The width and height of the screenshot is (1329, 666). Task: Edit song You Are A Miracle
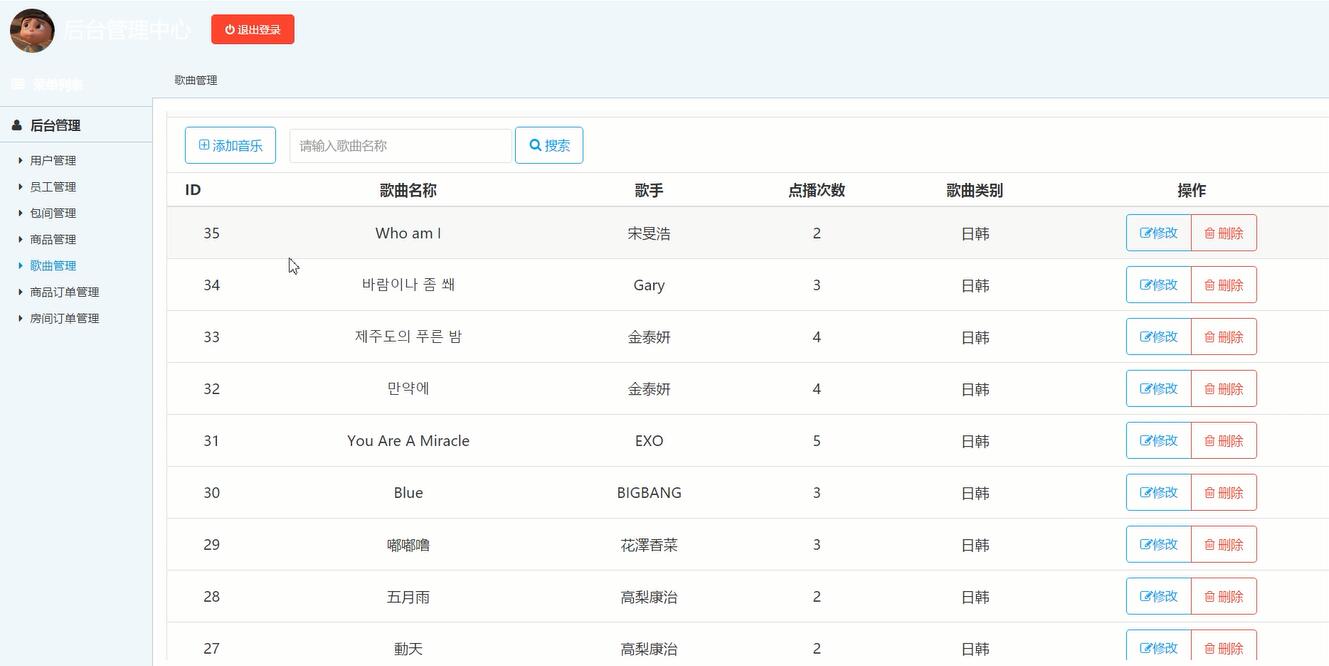click(1159, 441)
